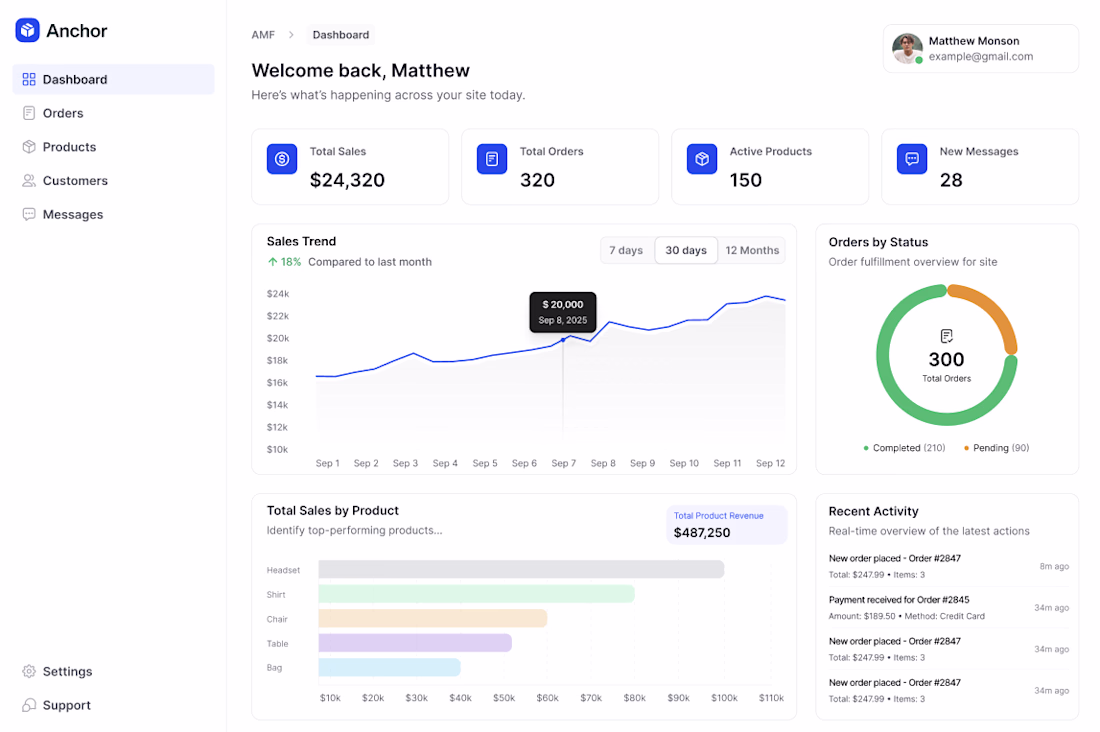Image resolution: width=1100 pixels, height=732 pixels.
Task: Click the Pending (90) legend entry
Action: (996, 448)
